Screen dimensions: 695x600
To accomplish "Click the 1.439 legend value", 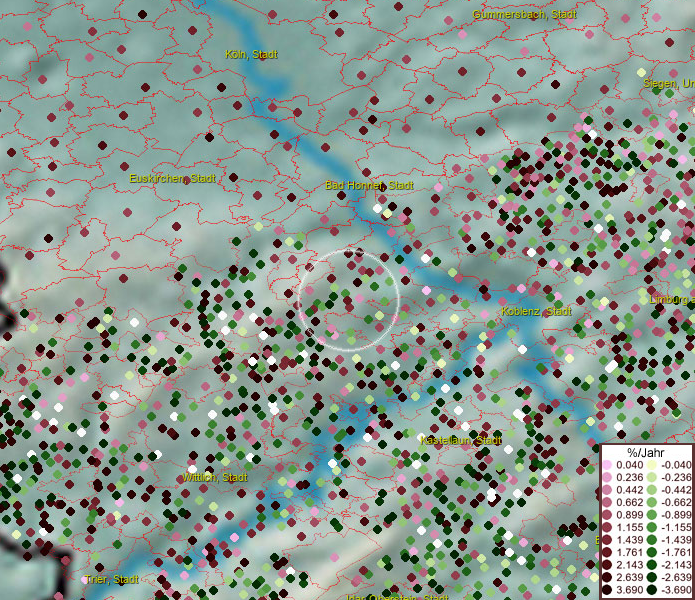I will pyautogui.click(x=629, y=540).
